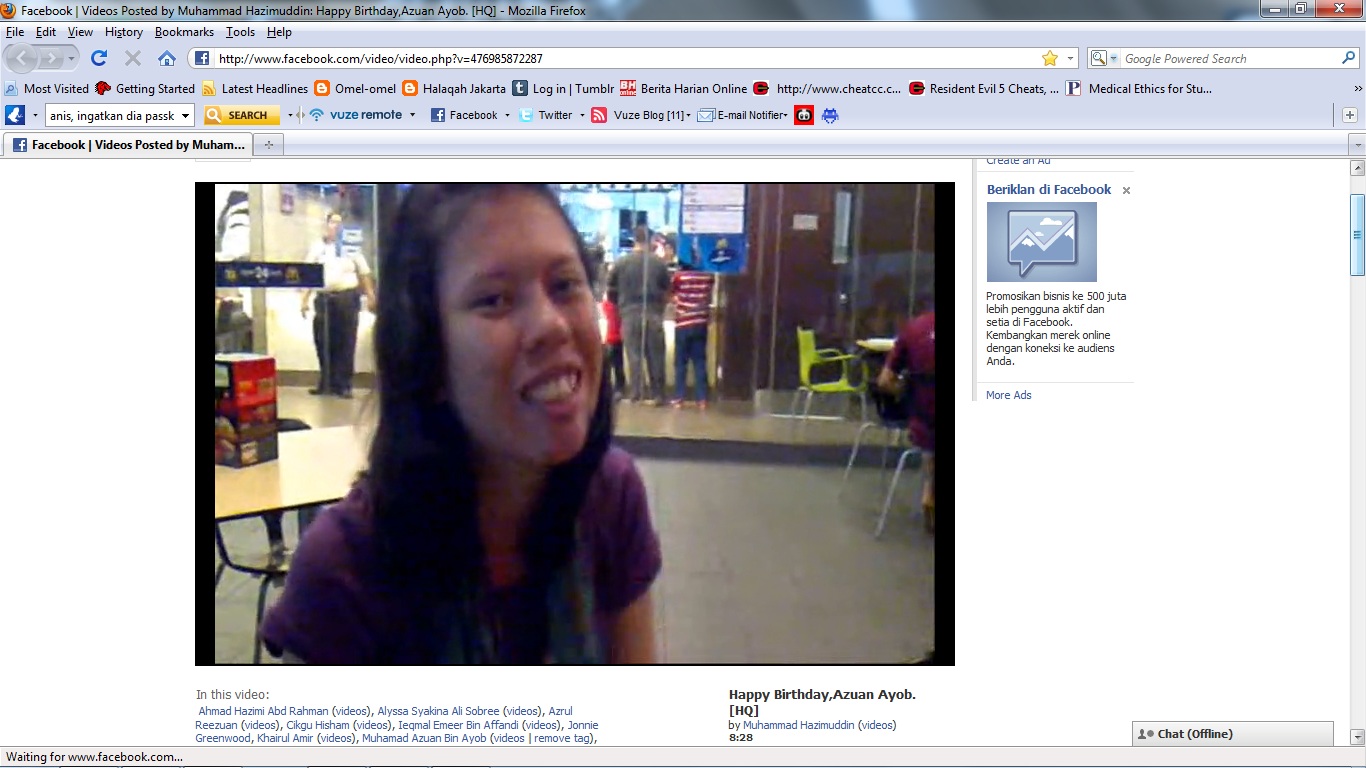Open the Omel-omel Blogger bookmark
Viewport: 1366px width, 768px height.
pyautogui.click(x=355, y=88)
